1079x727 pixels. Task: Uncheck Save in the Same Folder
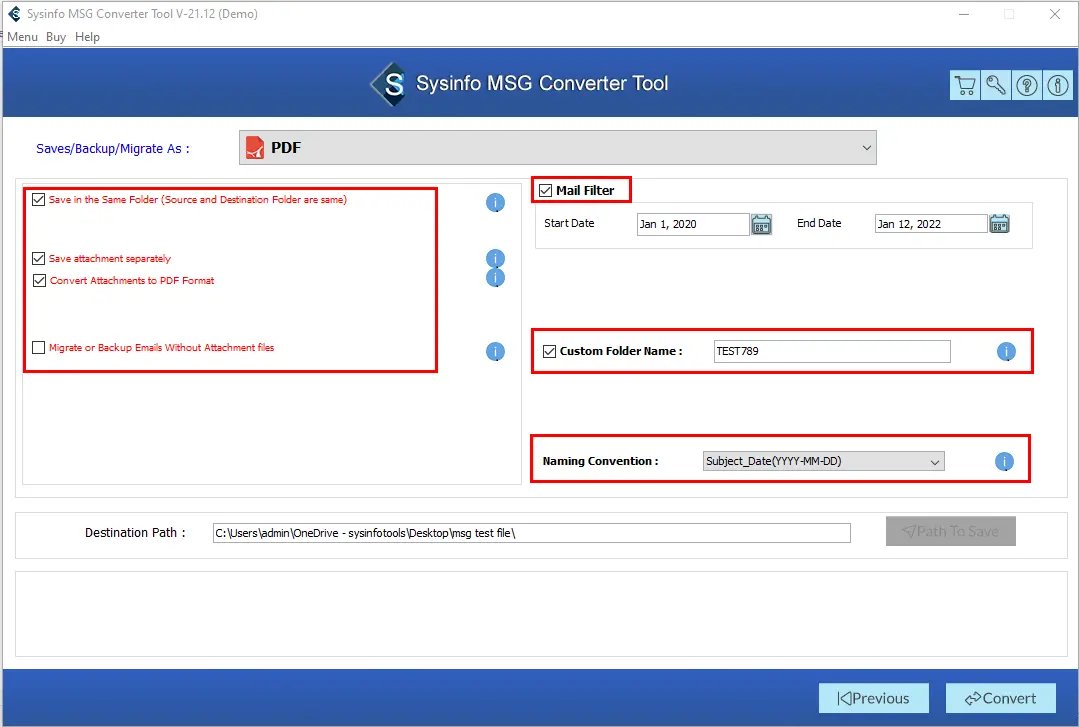click(x=39, y=200)
